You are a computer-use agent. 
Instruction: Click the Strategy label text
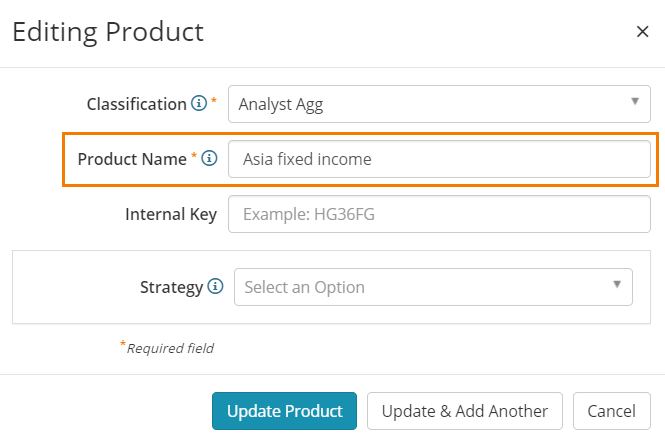pos(171,287)
